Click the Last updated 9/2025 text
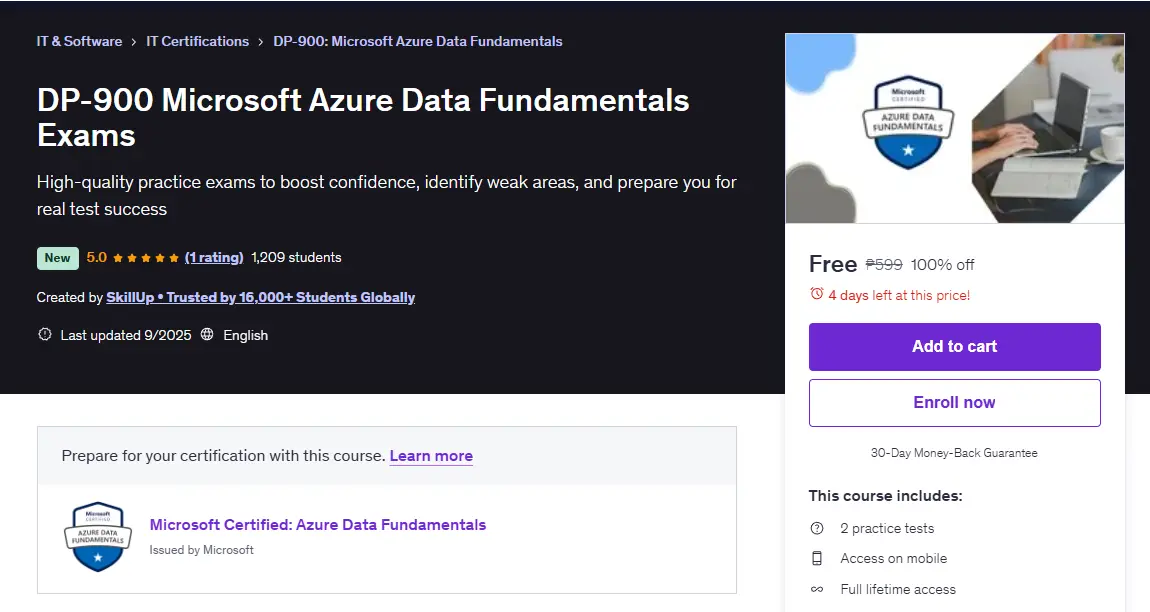 [x=125, y=335]
